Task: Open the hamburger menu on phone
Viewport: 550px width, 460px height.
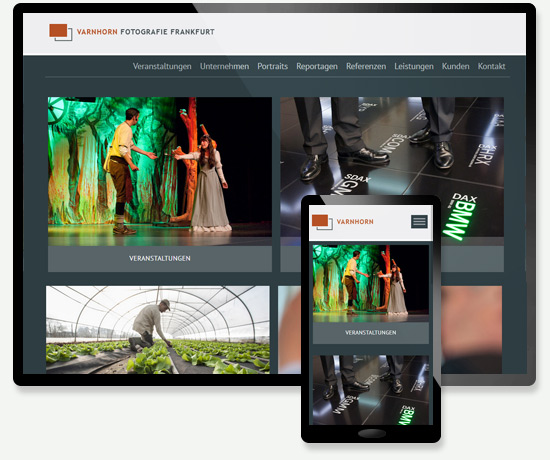Action: pyautogui.click(x=419, y=222)
